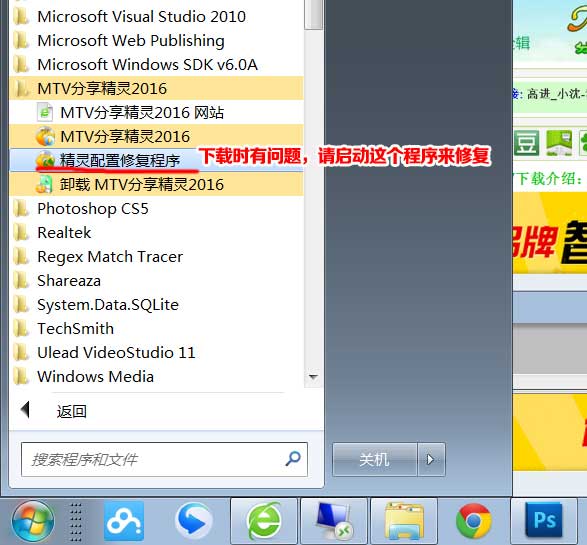Viewport: 587px width, 545px height.
Task: Click the green 豆 icon in browser window
Action: pos(526,143)
